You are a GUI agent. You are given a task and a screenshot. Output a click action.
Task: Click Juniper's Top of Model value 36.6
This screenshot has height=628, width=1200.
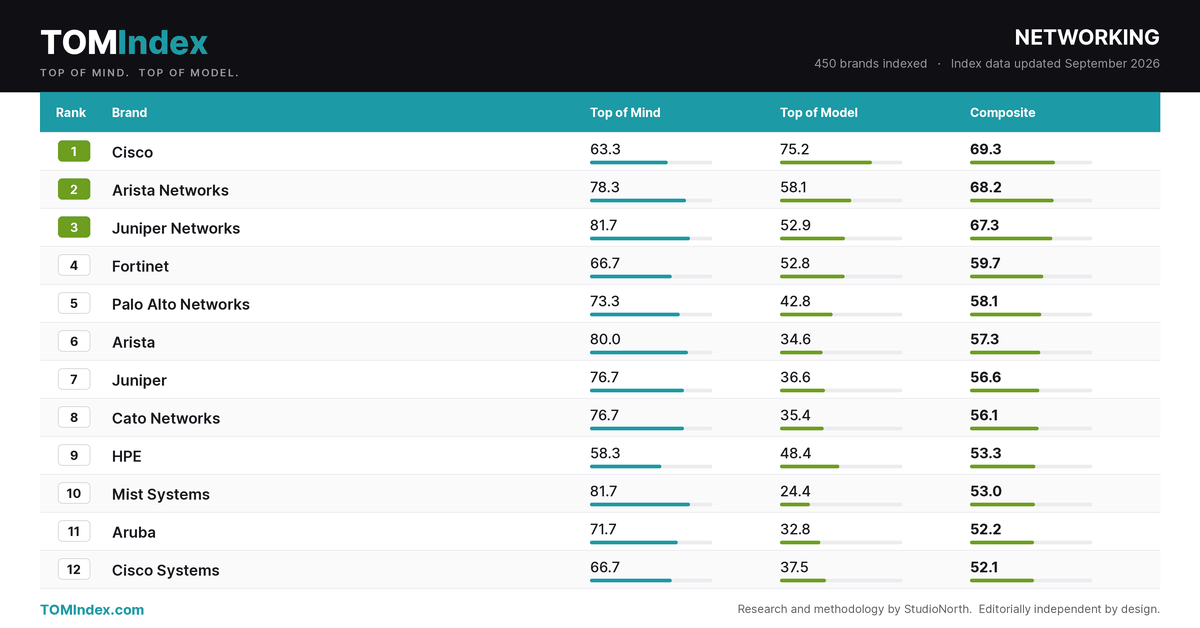click(x=795, y=377)
